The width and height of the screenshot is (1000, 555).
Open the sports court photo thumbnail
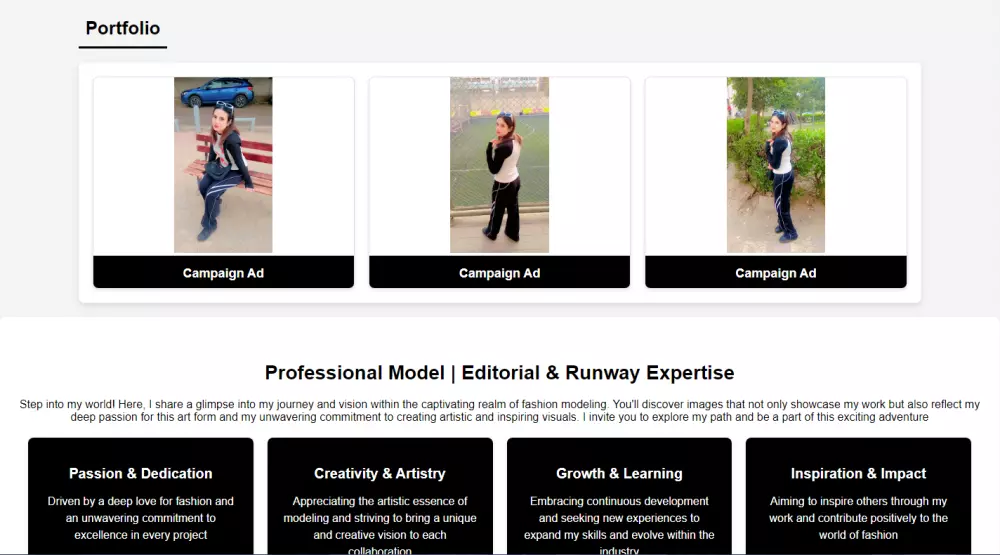click(499, 165)
